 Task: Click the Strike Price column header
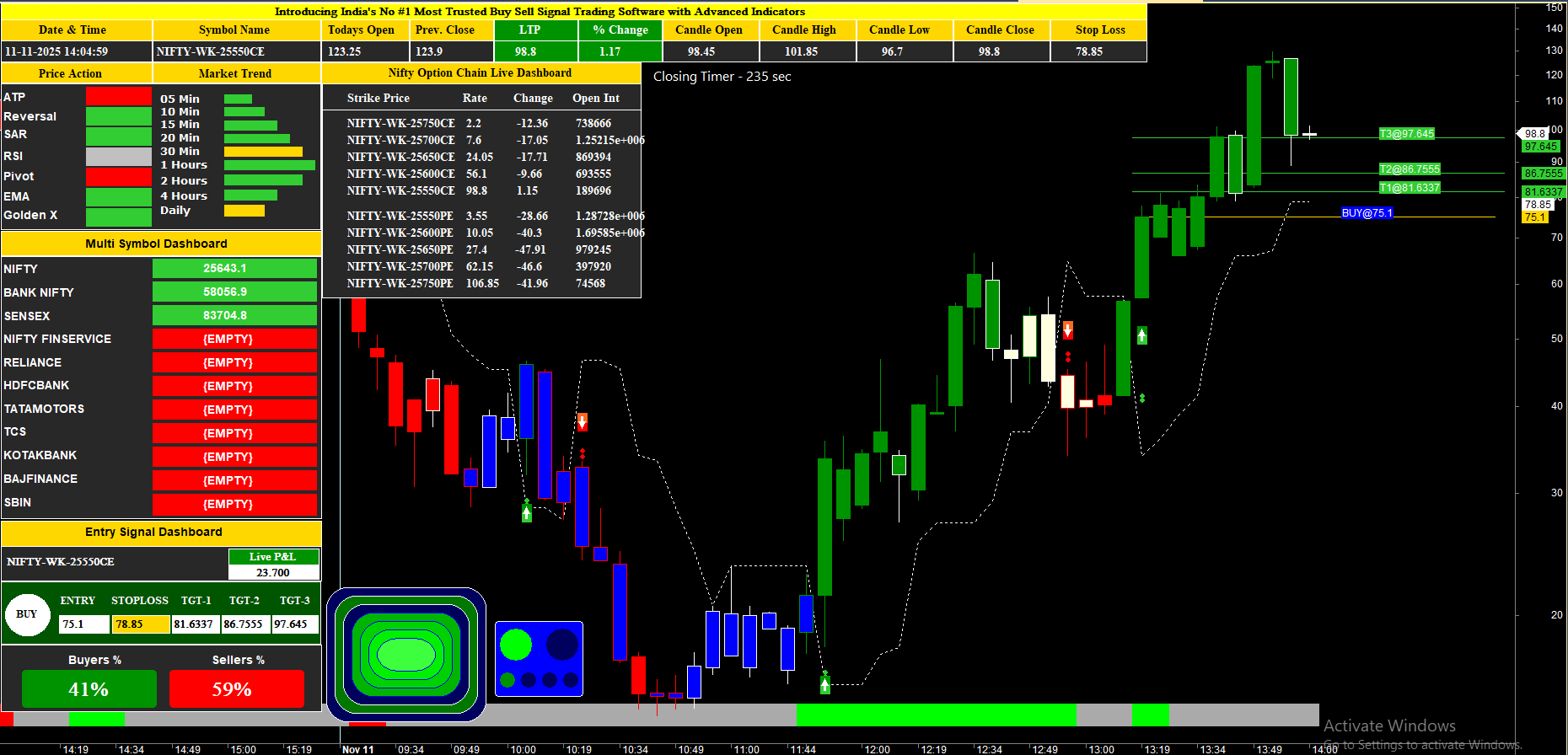[379, 98]
